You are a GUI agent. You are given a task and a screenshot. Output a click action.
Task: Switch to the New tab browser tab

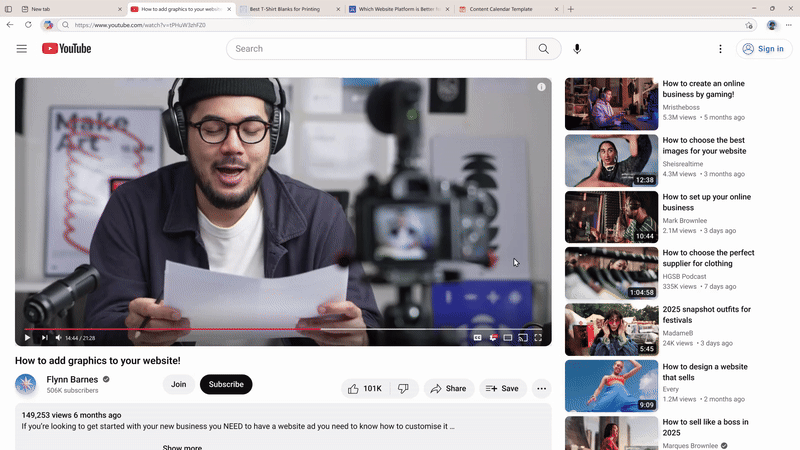71,9
